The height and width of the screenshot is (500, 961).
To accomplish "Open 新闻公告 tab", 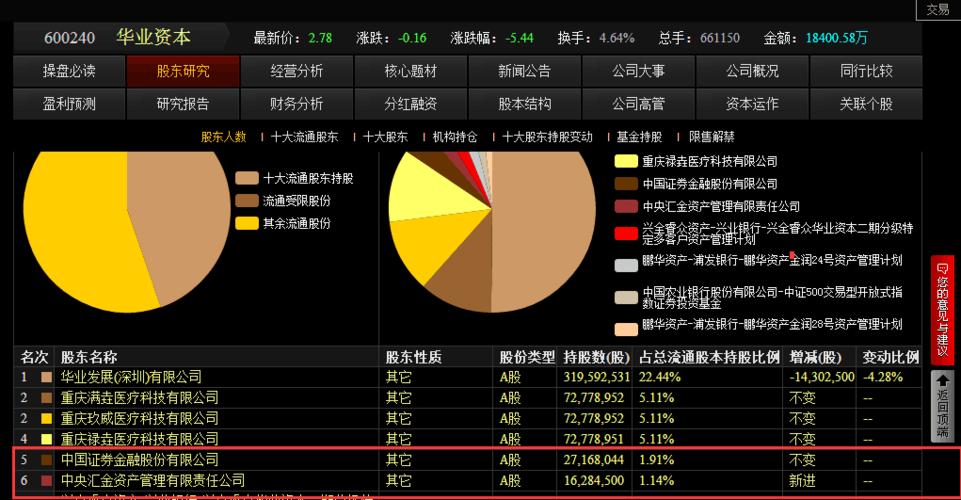I will [525, 71].
